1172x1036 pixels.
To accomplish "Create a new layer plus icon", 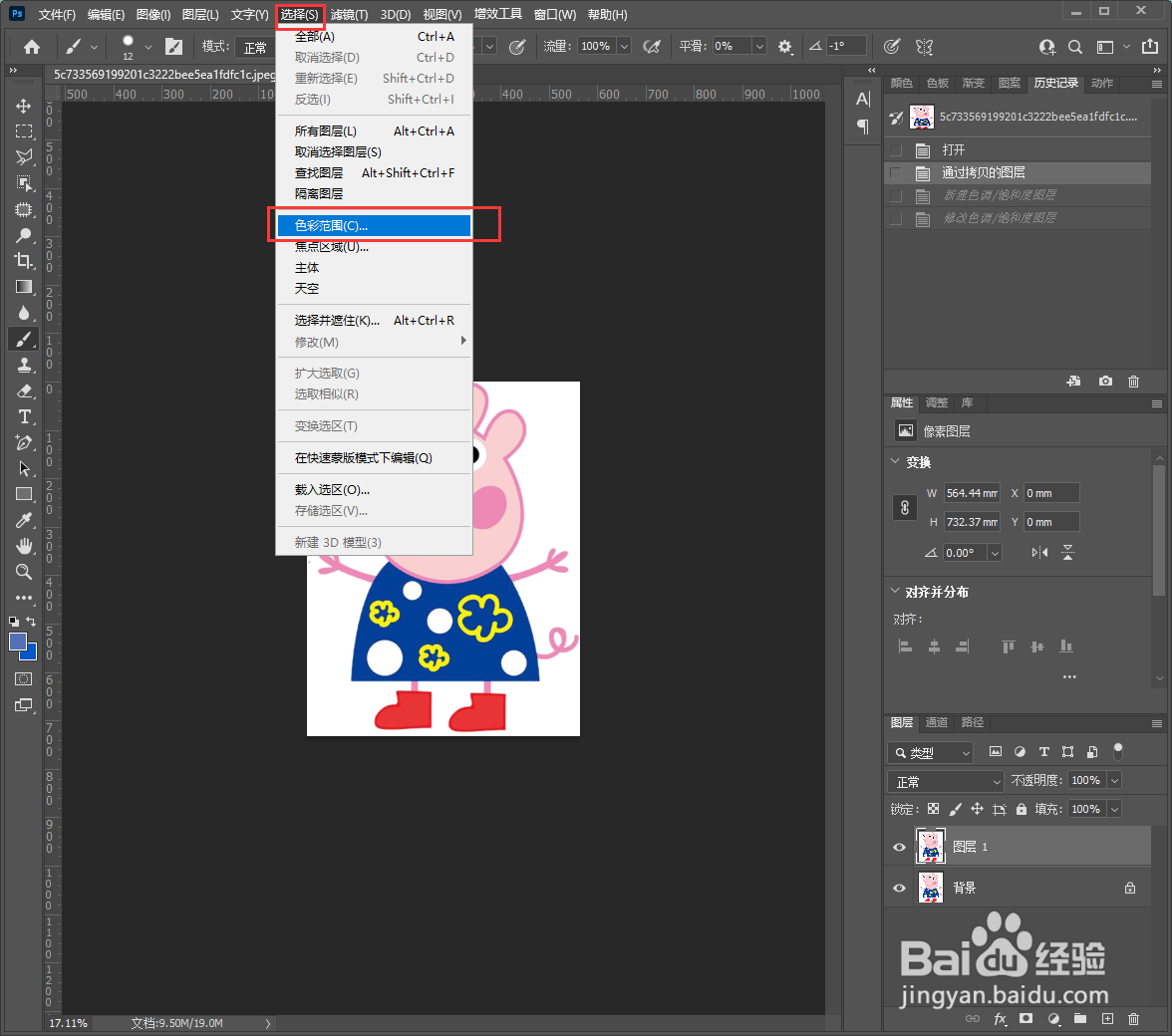I will (1107, 1019).
